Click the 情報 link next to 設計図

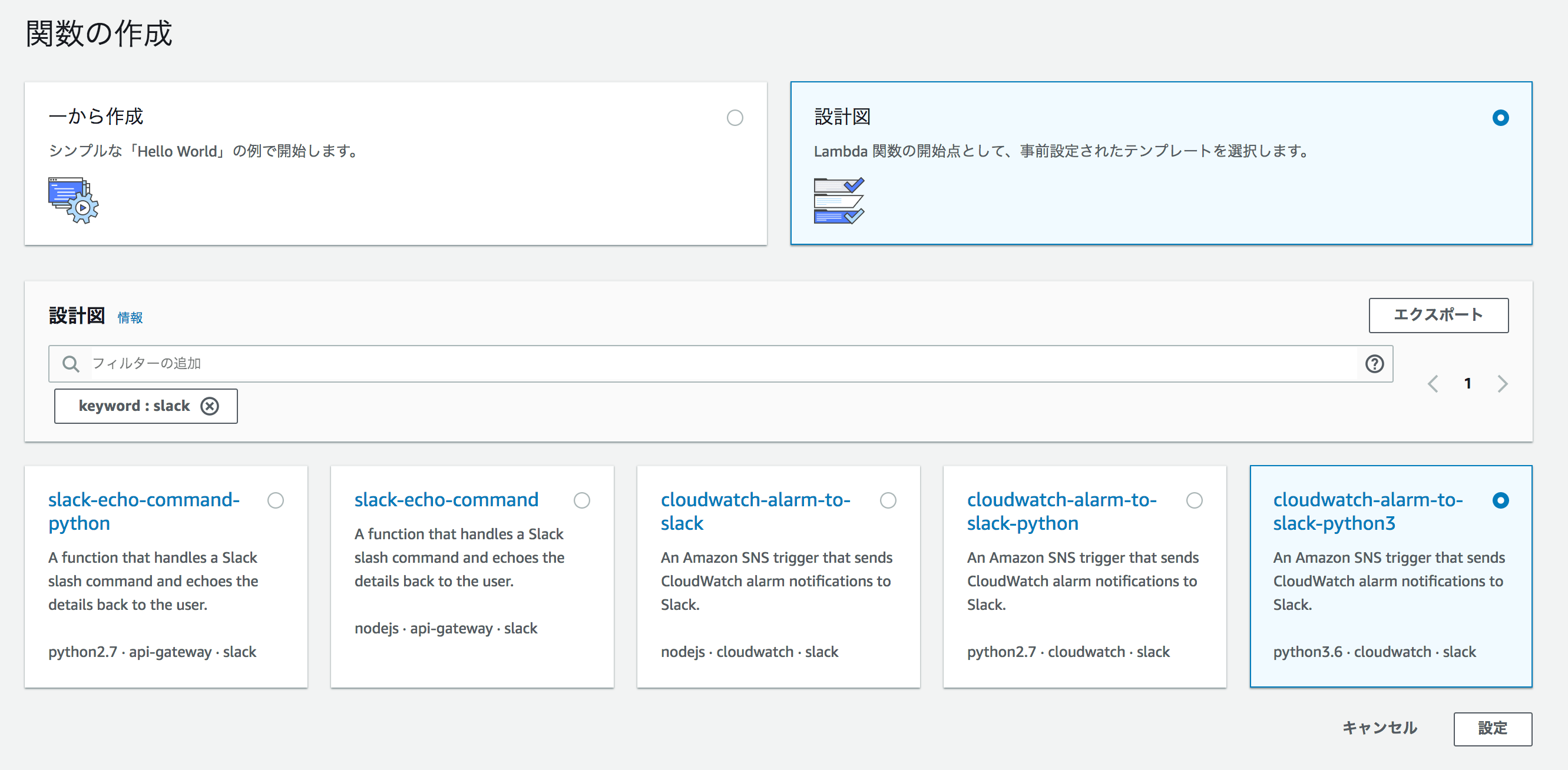point(130,317)
